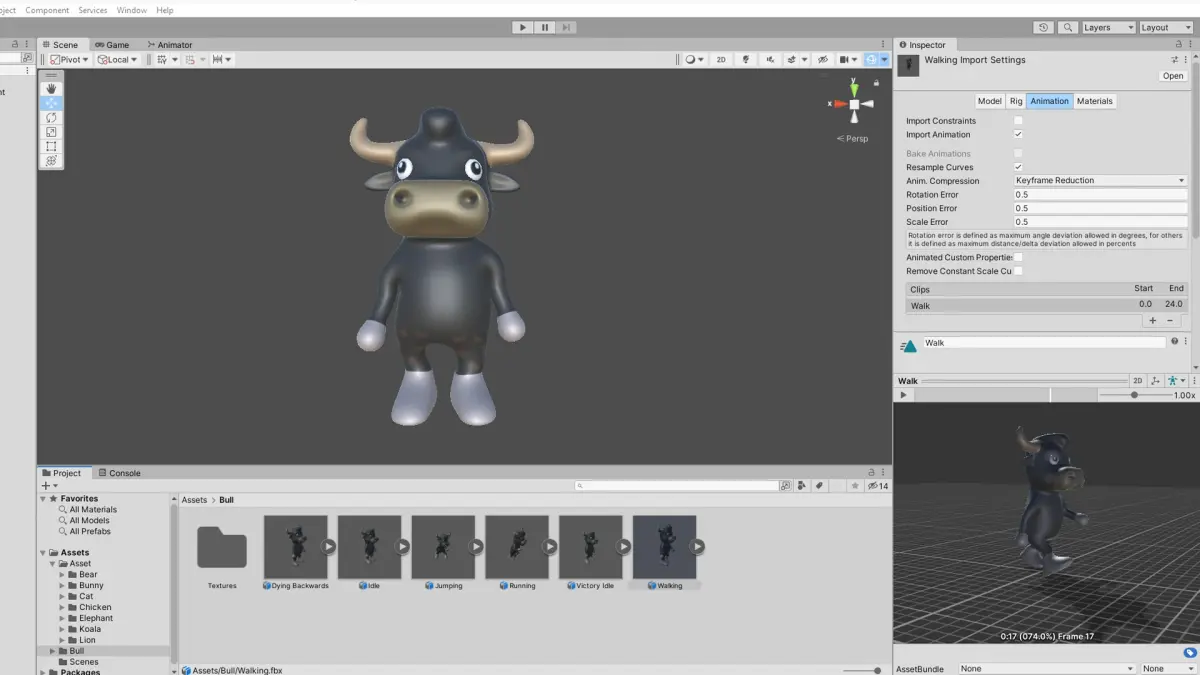
Task: Collapse the Favorites section
Action: coord(44,499)
